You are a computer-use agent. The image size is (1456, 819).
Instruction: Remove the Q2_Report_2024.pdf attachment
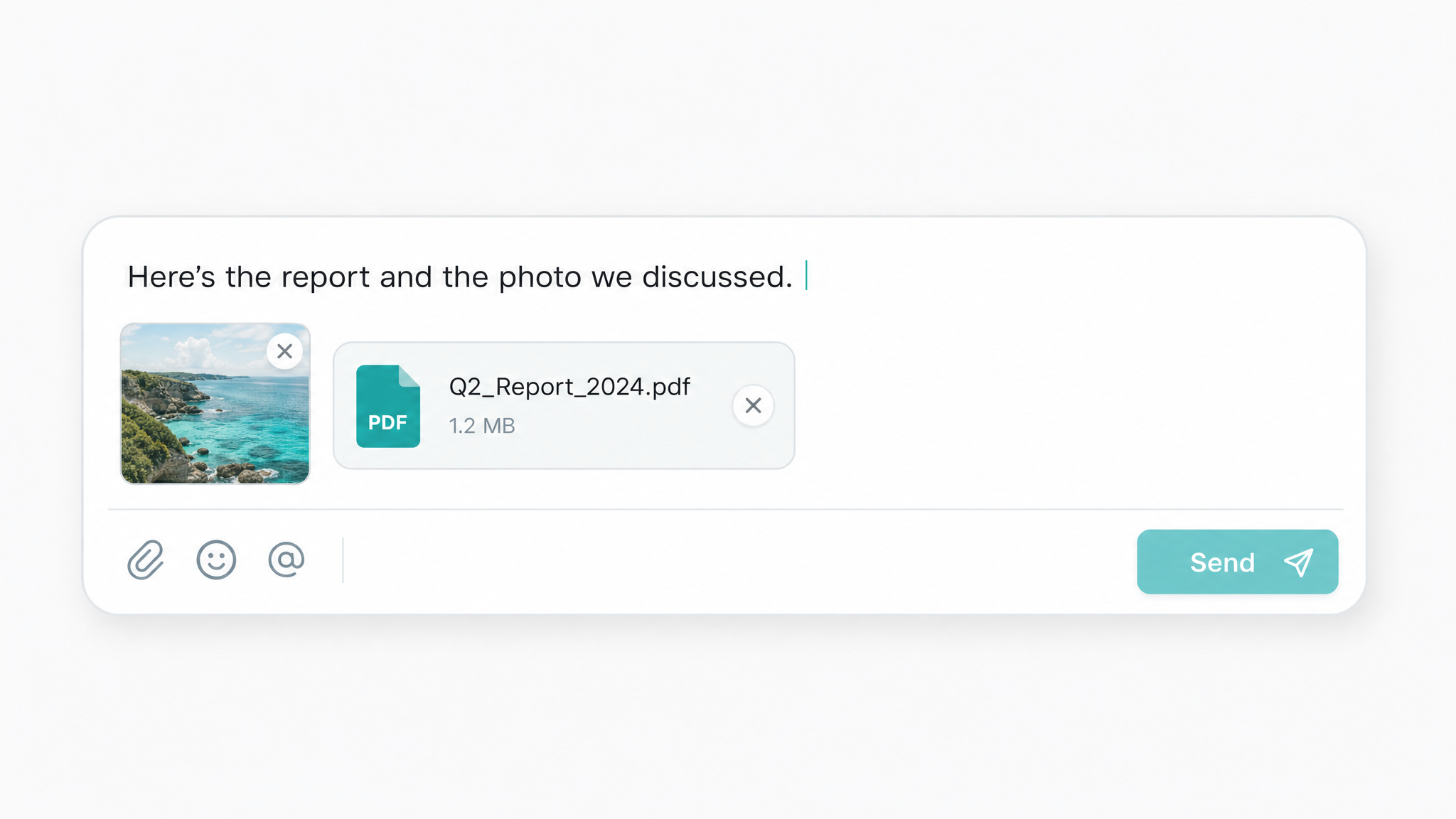pos(753,405)
